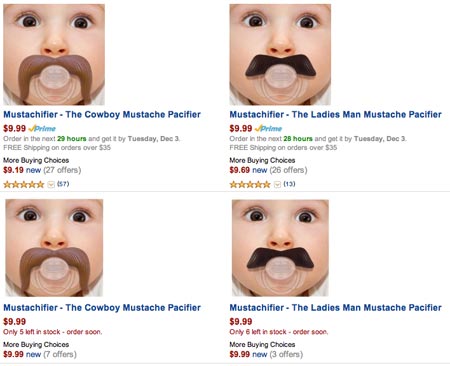View $9.99 new from 3 offers

[266, 354]
